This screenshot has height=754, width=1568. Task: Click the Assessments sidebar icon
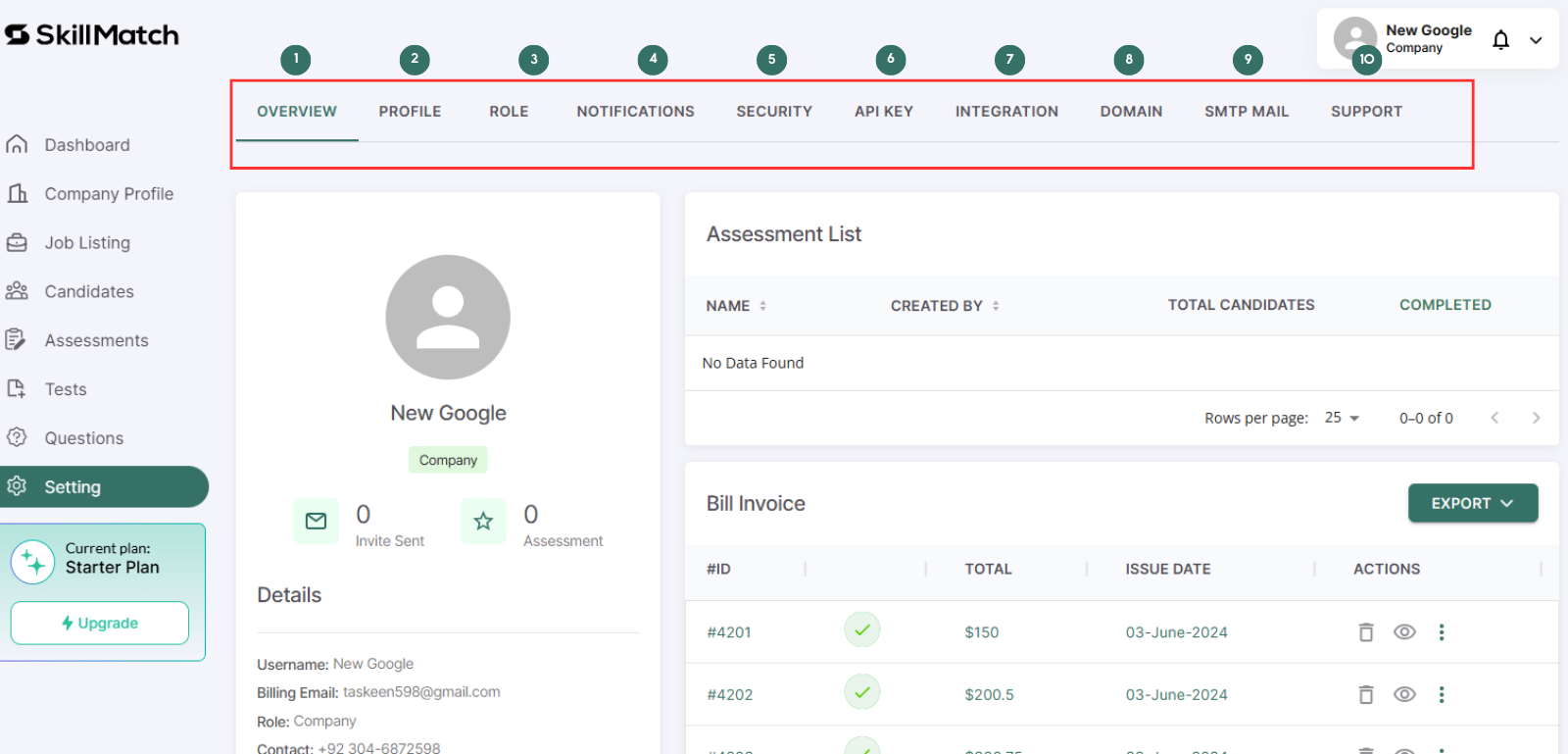pos(16,340)
